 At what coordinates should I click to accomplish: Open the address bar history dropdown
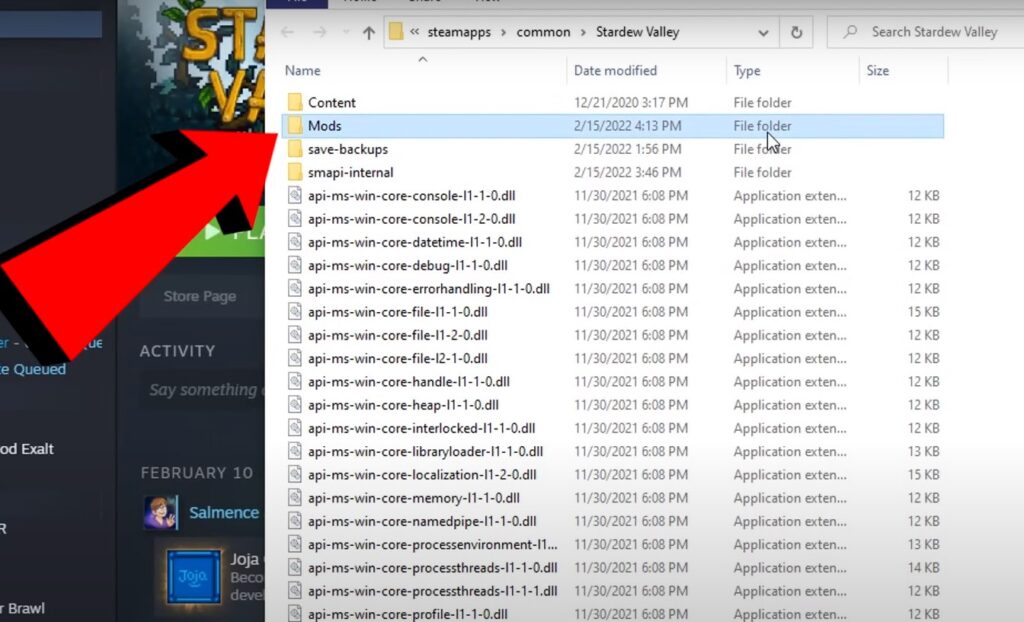coord(765,32)
